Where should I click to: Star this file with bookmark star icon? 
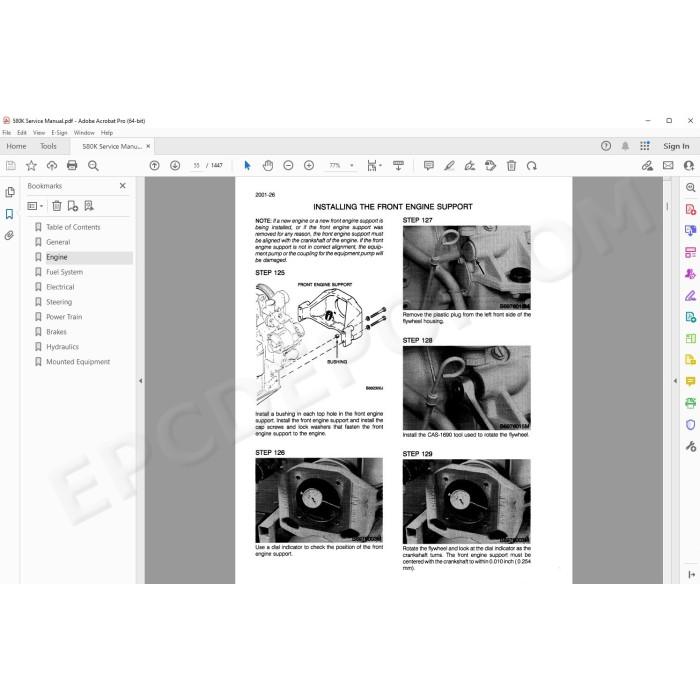click(x=31, y=166)
